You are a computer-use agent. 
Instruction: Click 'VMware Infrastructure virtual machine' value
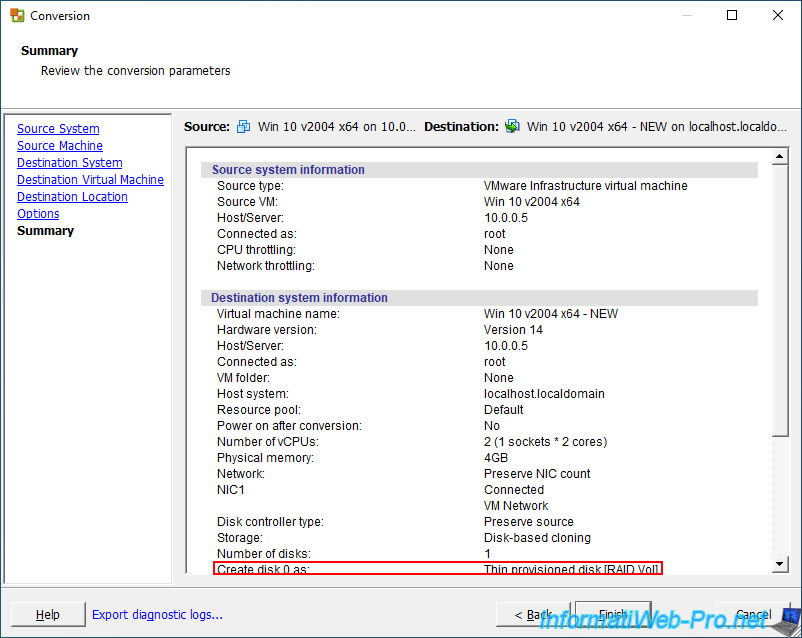pyautogui.click(x=586, y=186)
